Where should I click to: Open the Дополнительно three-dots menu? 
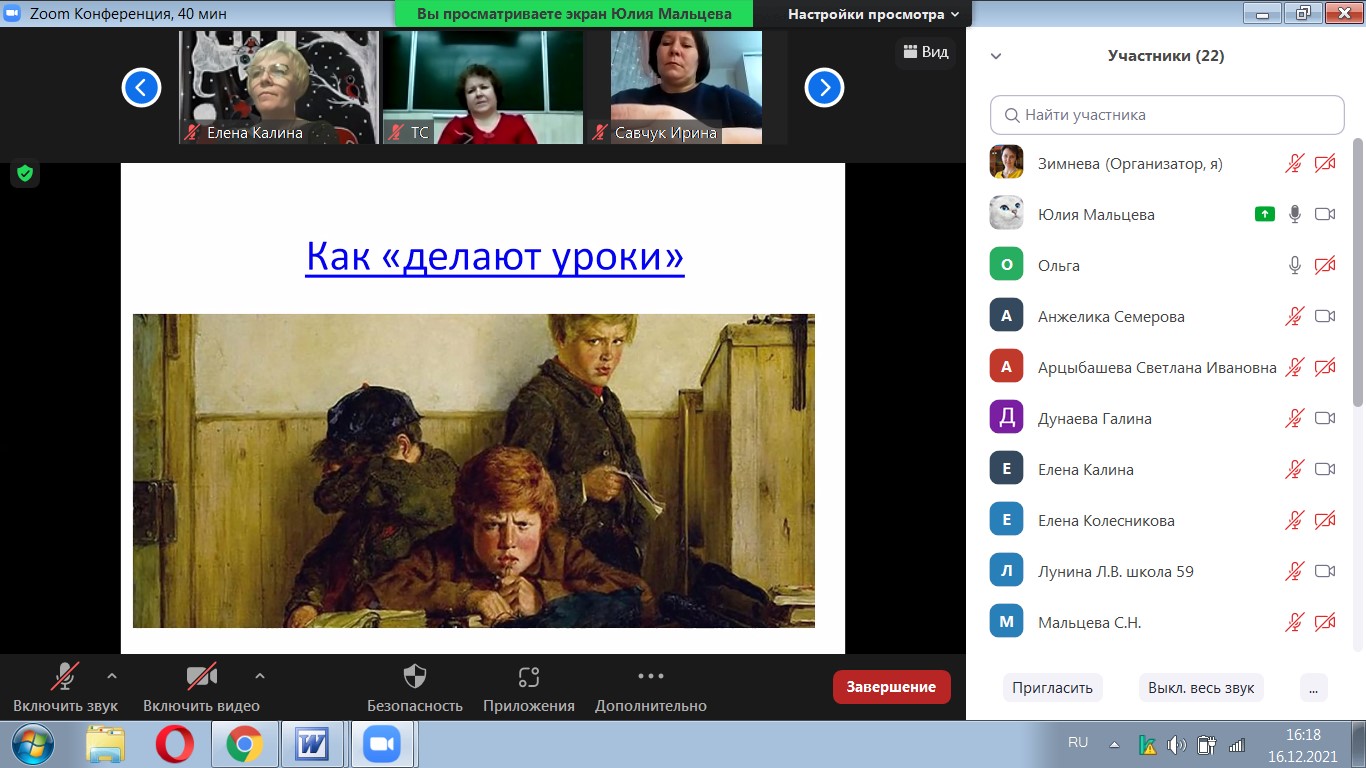point(650,677)
